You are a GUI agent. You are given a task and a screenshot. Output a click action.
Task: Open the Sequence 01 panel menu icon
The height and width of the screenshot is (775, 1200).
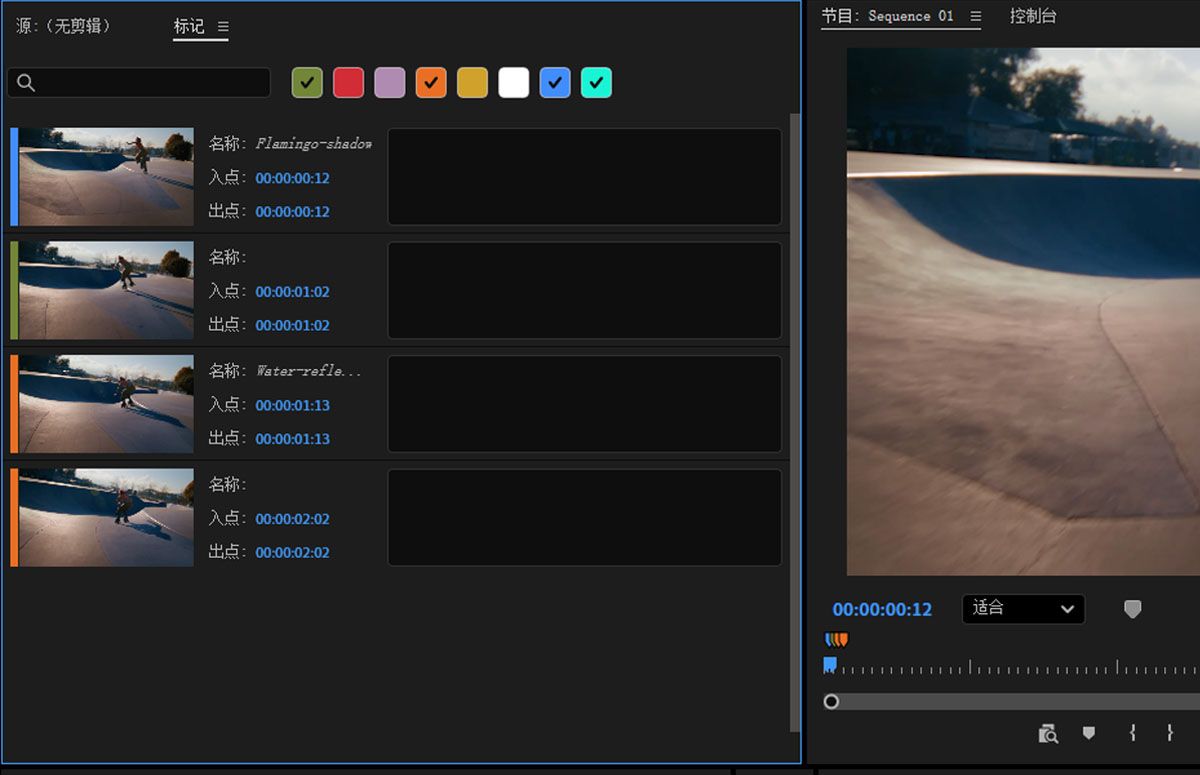(974, 16)
